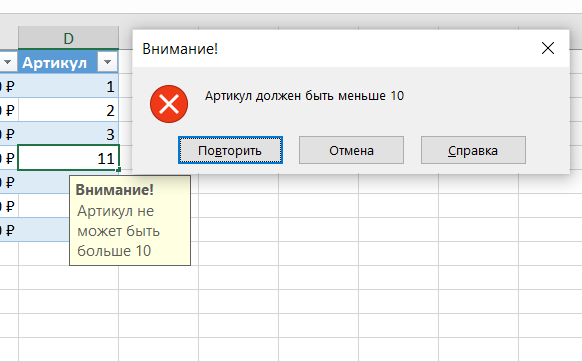Close the Внимание! dialog

point(548,48)
